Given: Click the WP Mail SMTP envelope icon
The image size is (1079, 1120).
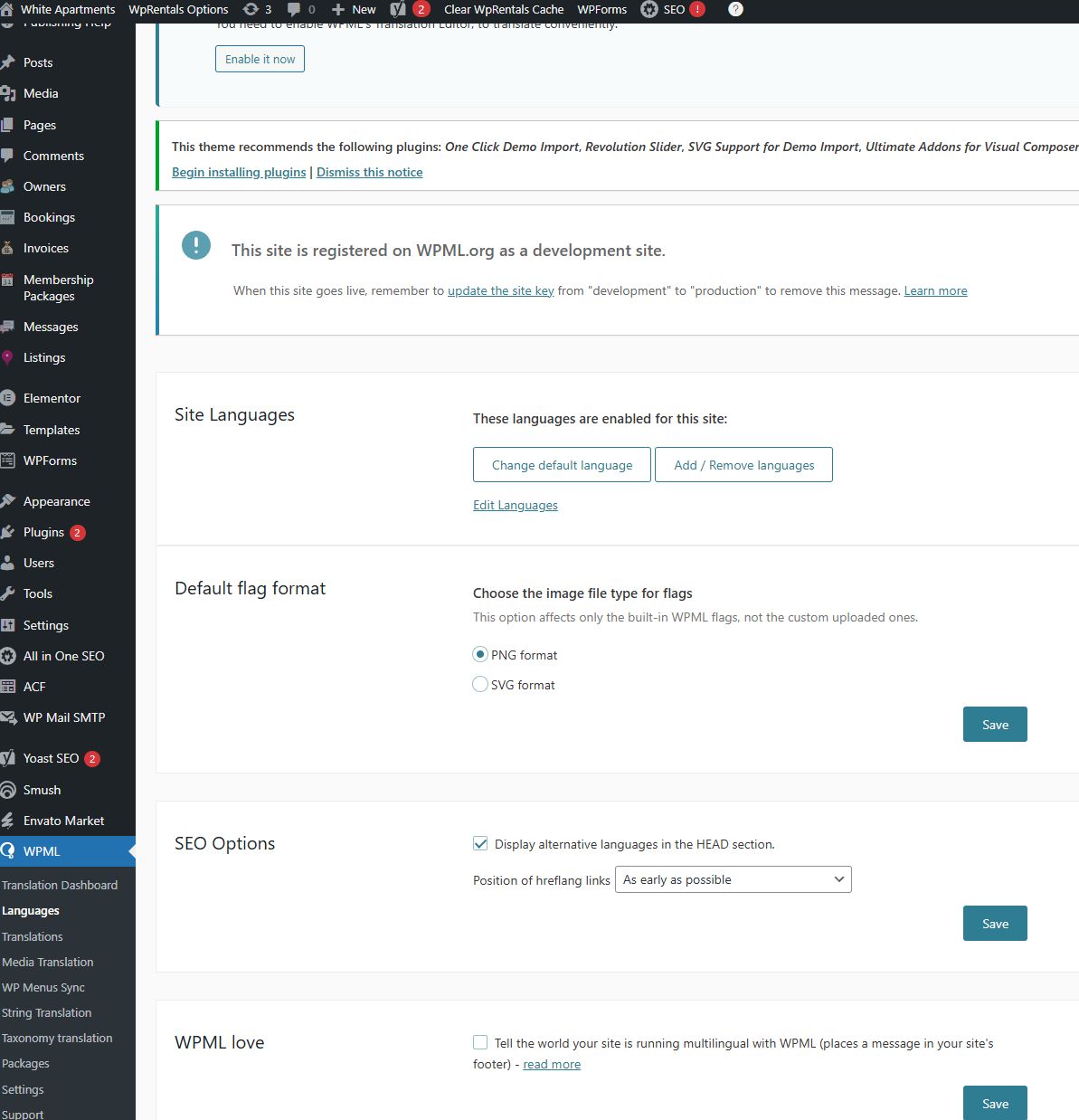Looking at the screenshot, I should click(x=8, y=717).
